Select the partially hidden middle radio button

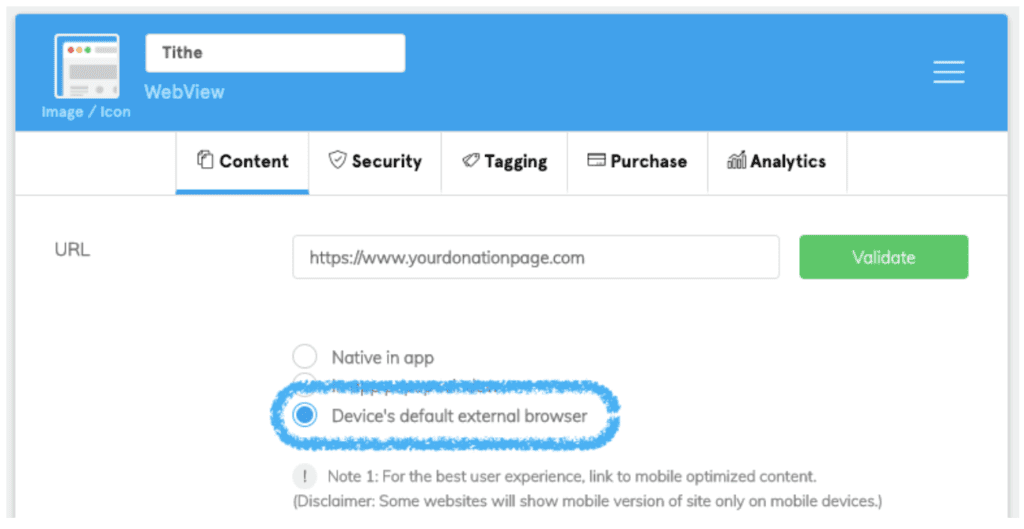click(x=304, y=382)
